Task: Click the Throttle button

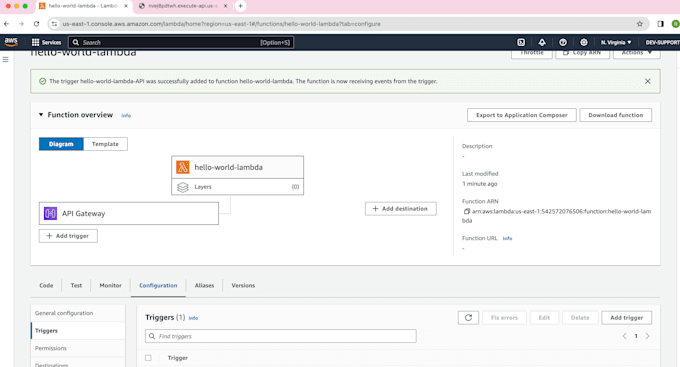Action: point(532,53)
